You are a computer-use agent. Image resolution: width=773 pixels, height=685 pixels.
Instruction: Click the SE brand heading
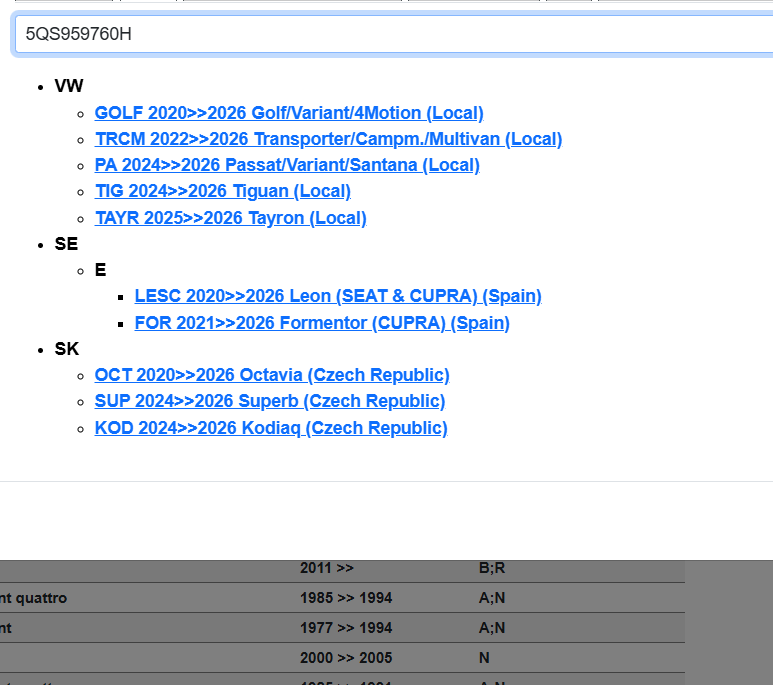pos(66,244)
